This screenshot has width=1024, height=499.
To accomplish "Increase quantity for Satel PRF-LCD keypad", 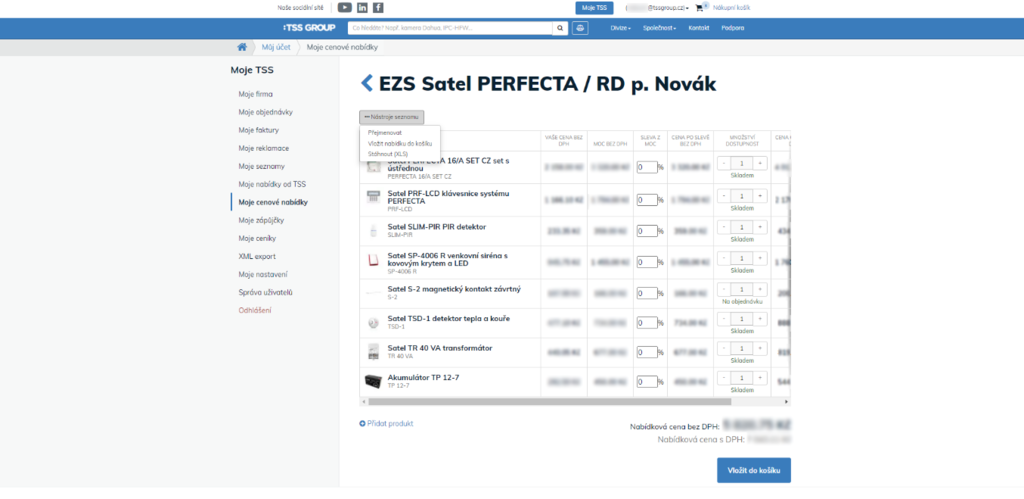I will (760, 197).
